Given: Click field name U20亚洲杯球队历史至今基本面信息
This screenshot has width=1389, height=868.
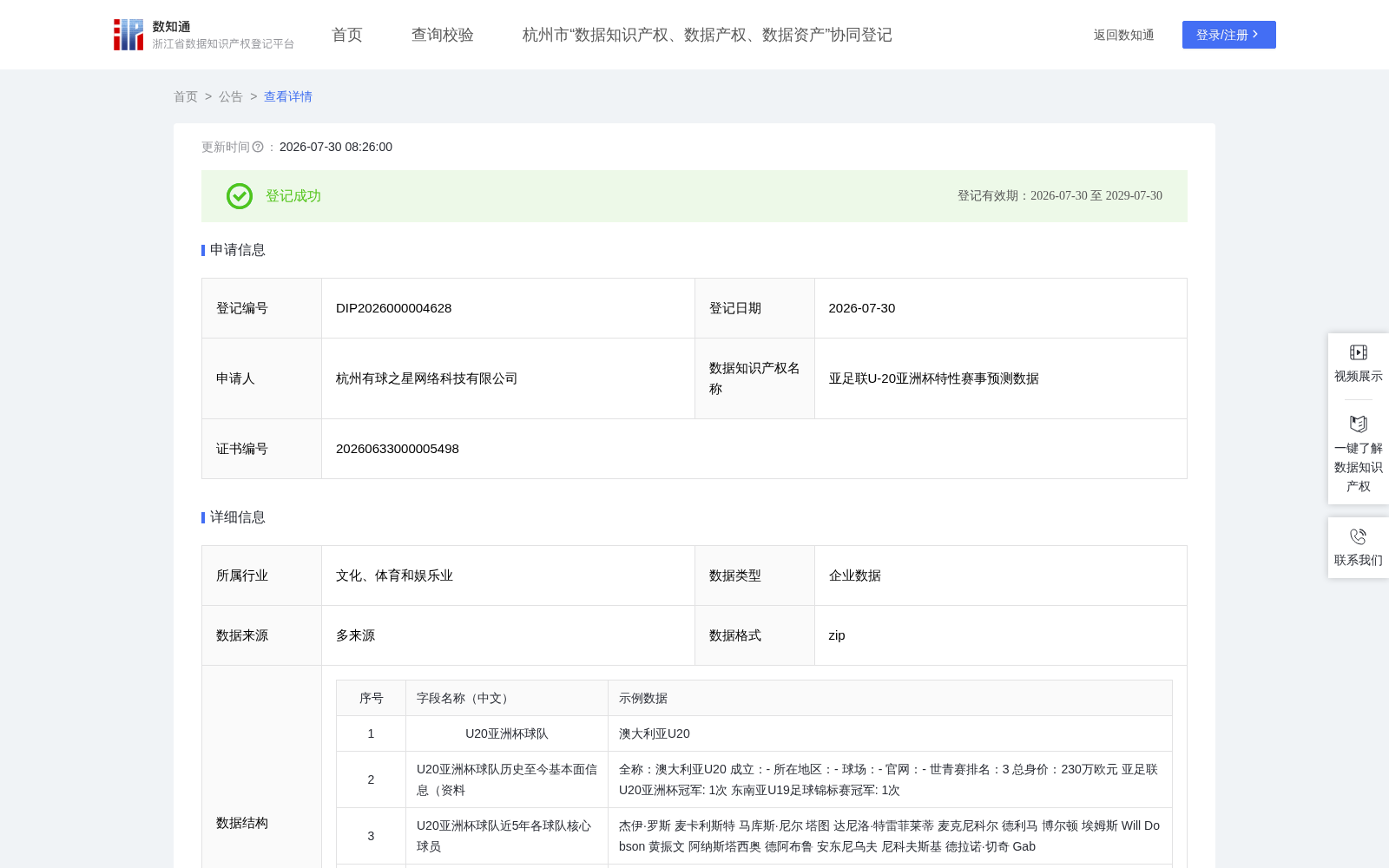Looking at the screenshot, I should point(507,779).
